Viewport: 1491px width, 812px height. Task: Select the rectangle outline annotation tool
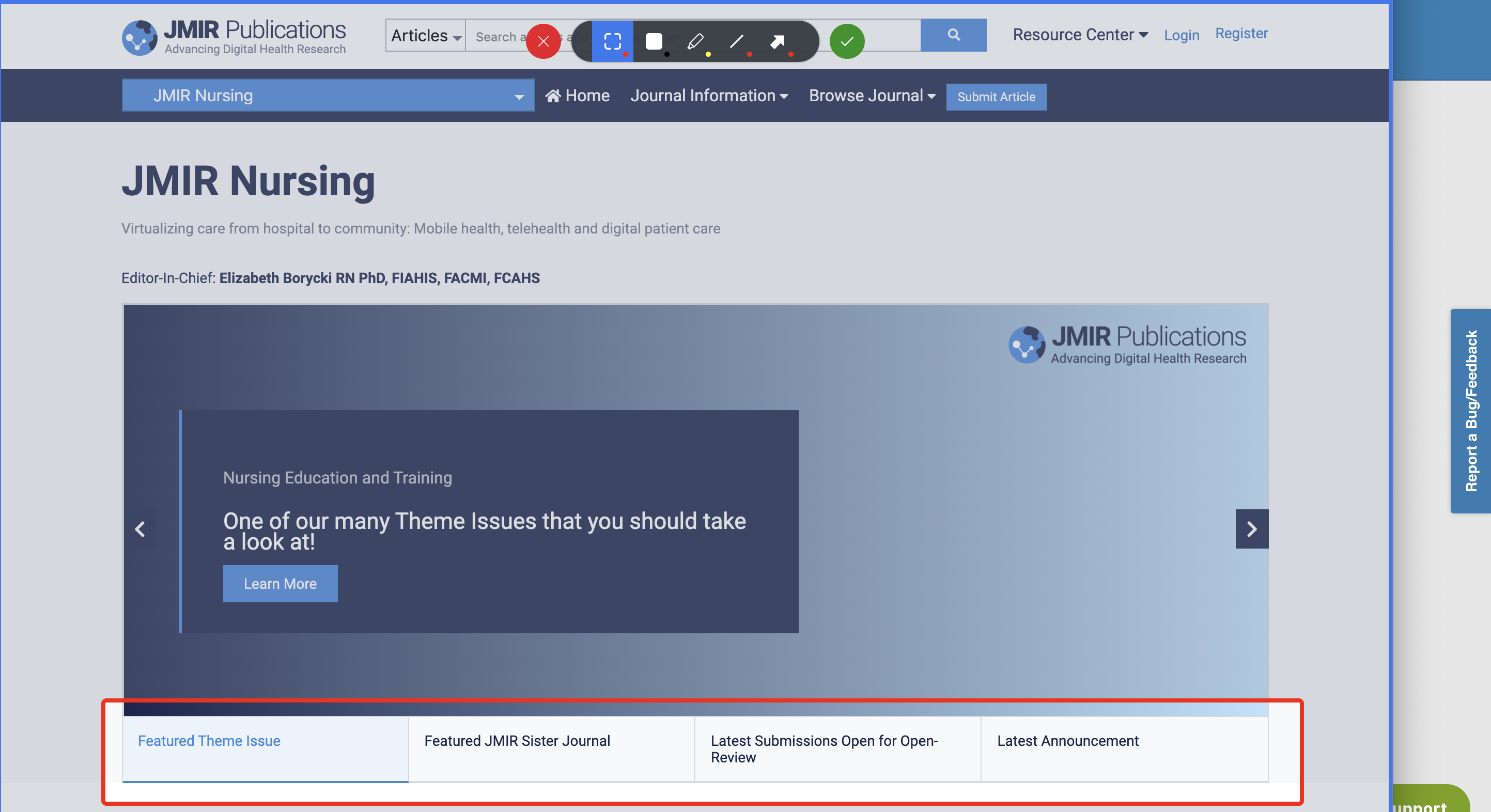tap(612, 41)
